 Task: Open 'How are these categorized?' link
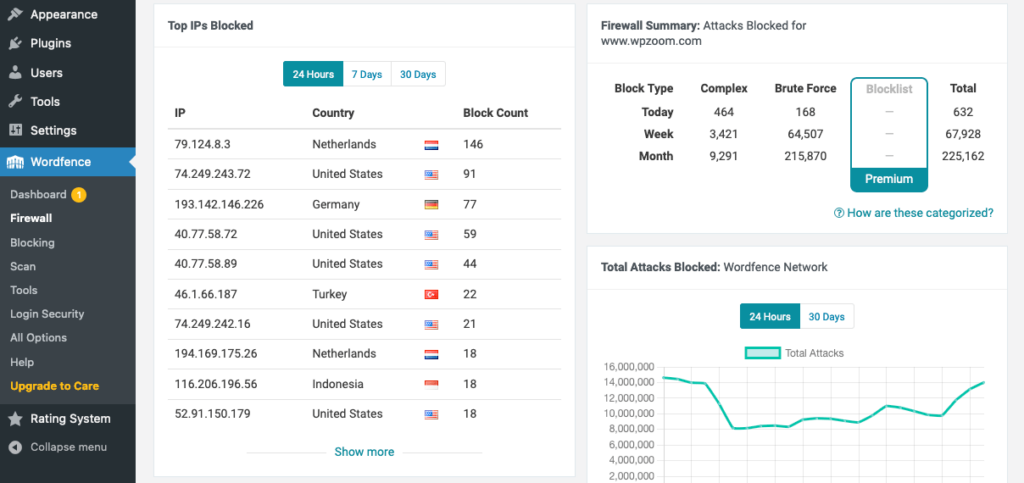(913, 213)
